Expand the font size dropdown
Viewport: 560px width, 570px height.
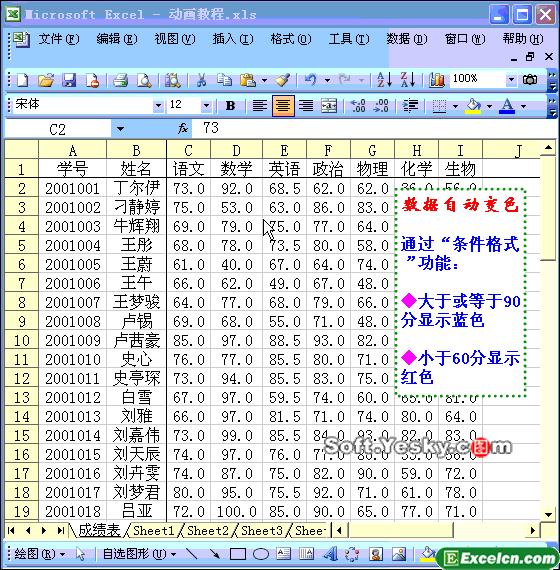(x=206, y=106)
